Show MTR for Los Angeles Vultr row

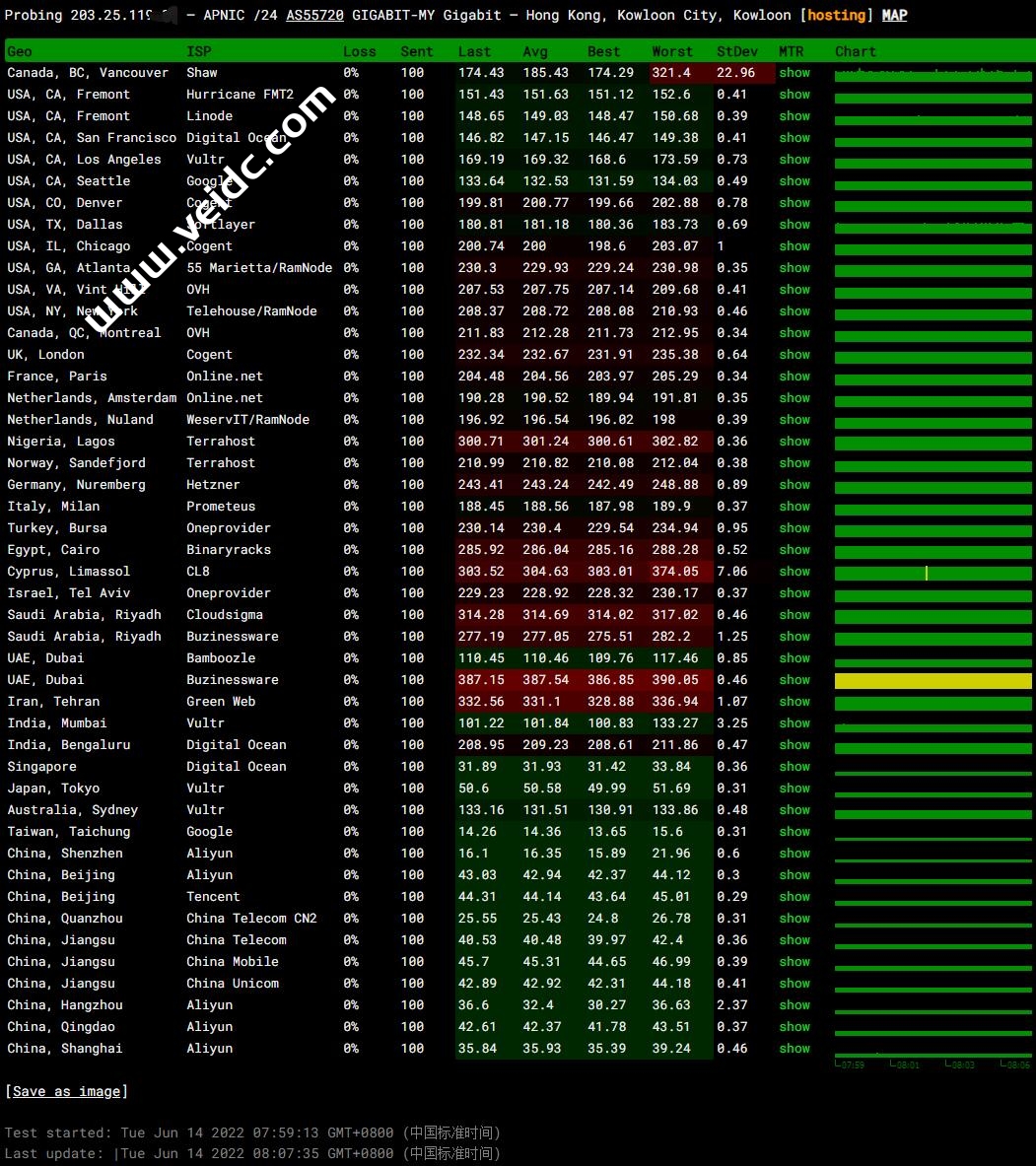[x=794, y=159]
